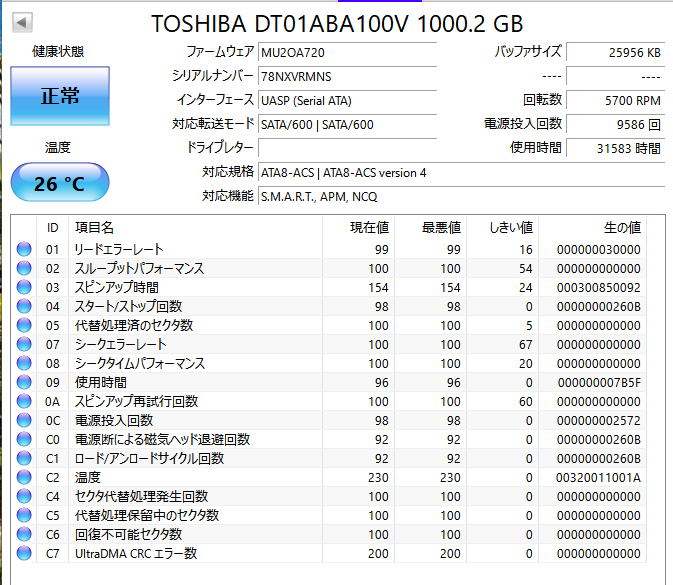673x585 pixels.
Task: Click the status orb for ID 09 使用時間
Action: (24, 382)
